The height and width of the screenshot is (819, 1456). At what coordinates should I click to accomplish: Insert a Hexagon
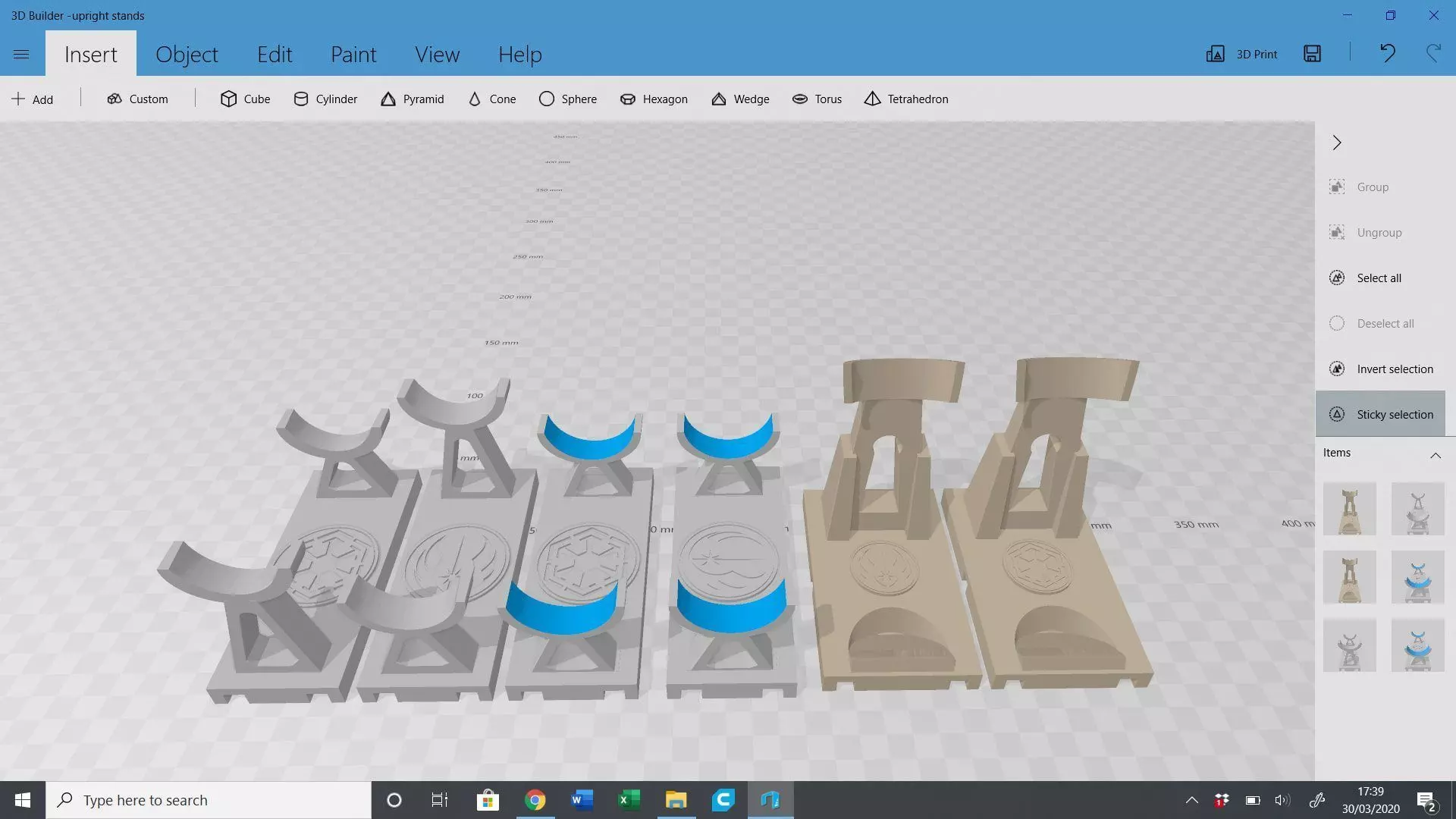pyautogui.click(x=654, y=99)
